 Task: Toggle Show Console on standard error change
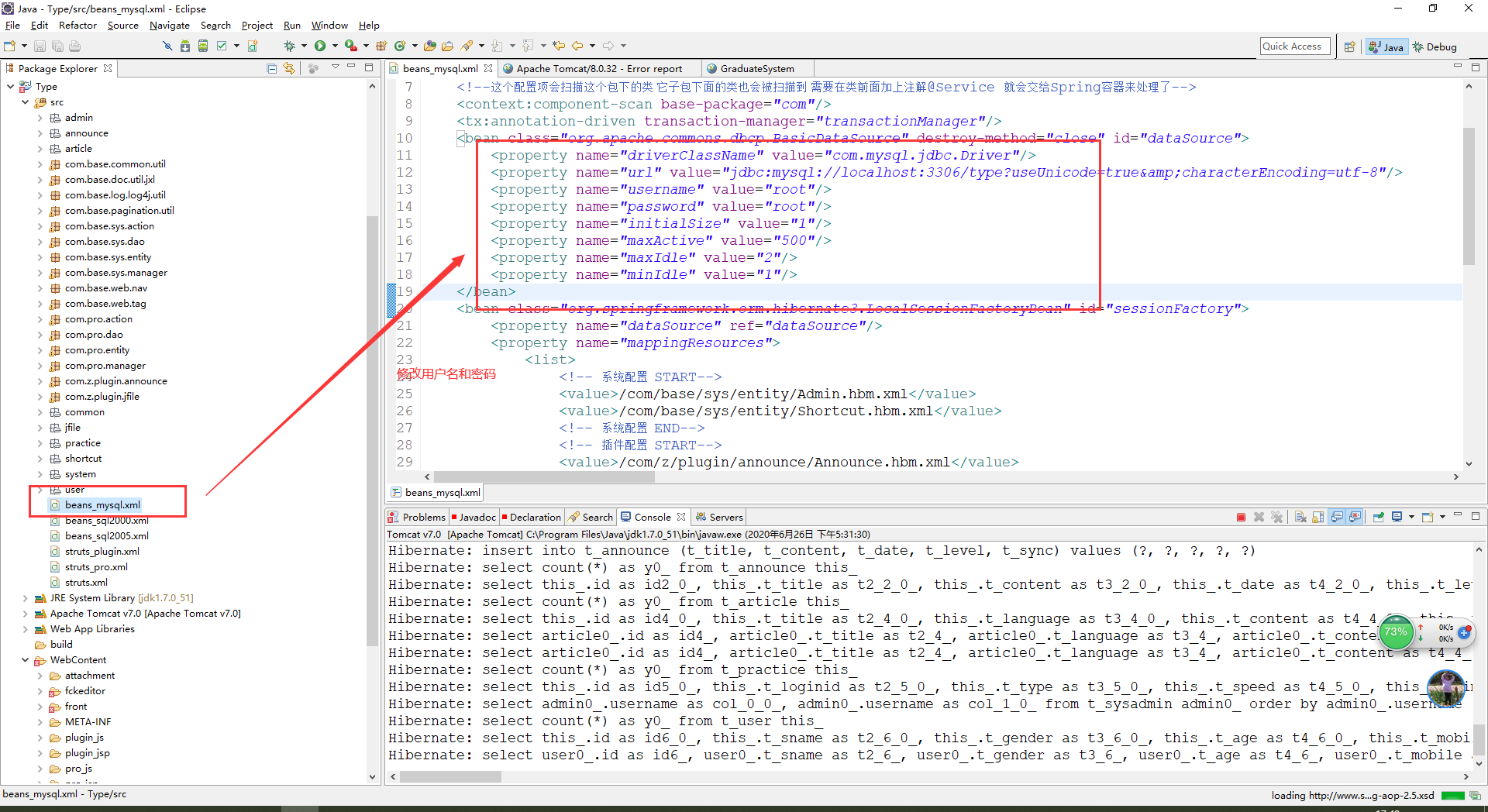coord(1355,517)
